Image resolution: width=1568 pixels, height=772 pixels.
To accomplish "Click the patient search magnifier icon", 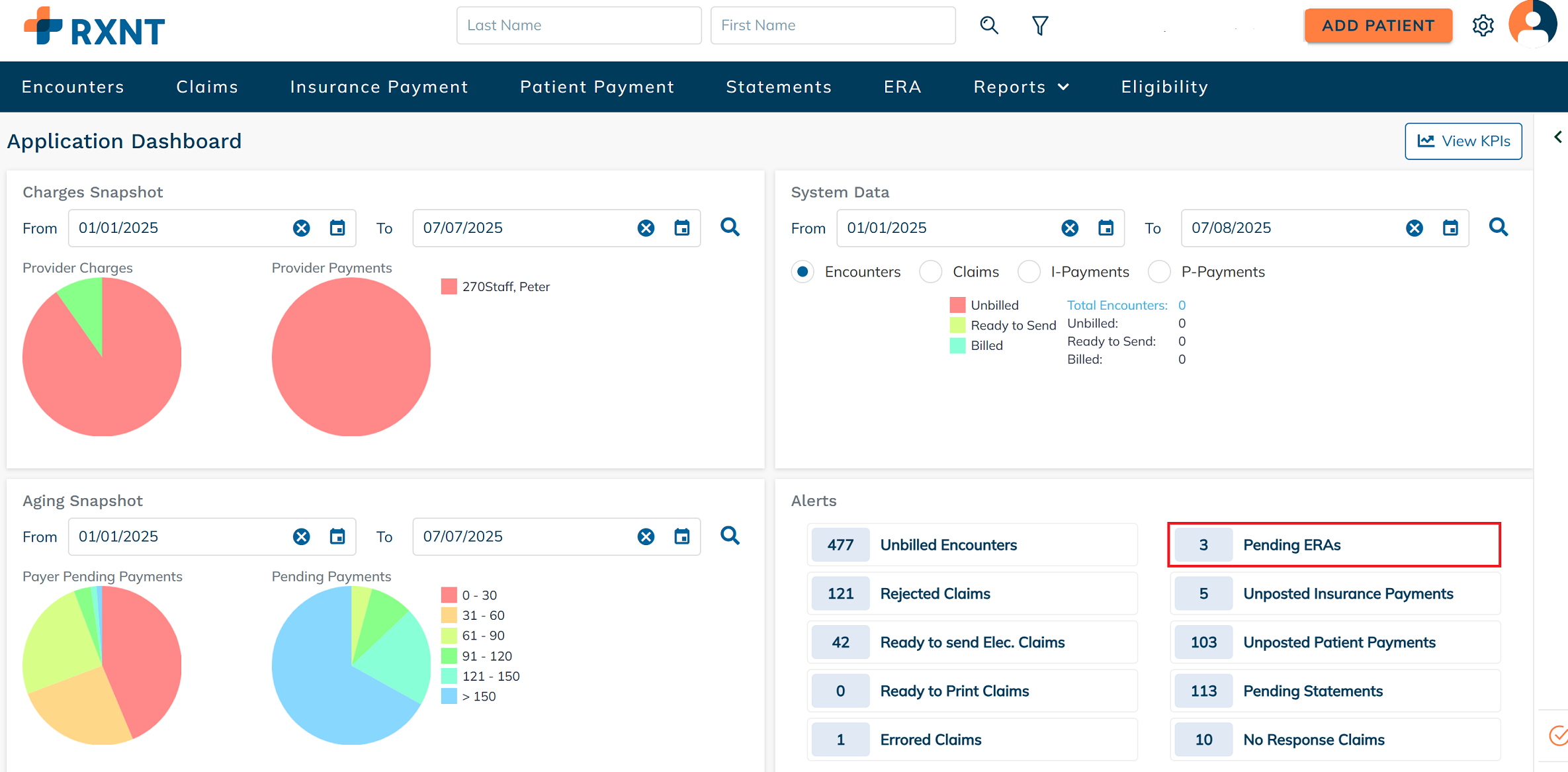I will 989,25.
